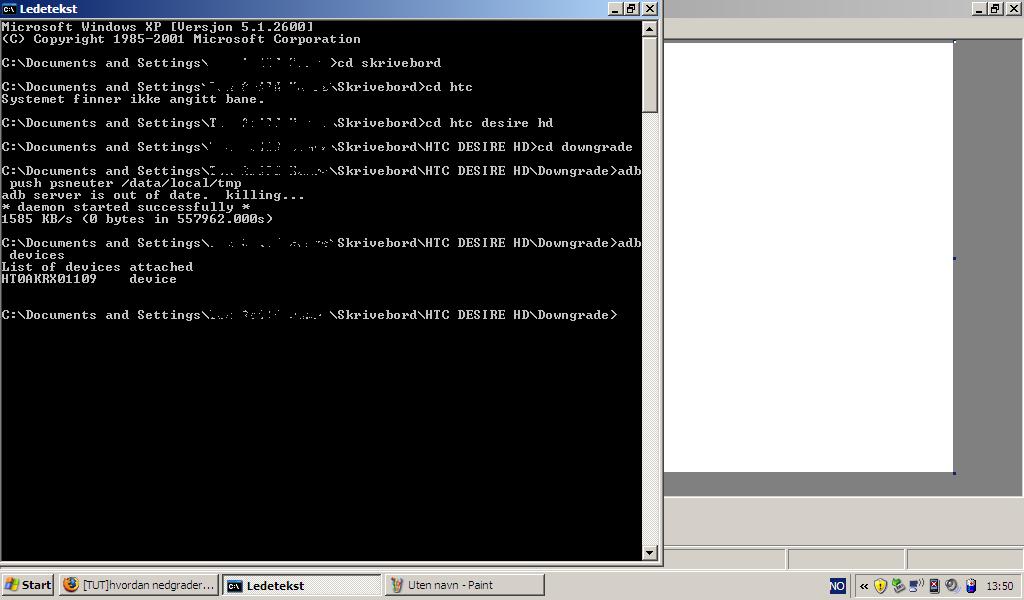Click the 'daemon started successfully' line
Screen dimensions: 1024x600
[x=125, y=207]
